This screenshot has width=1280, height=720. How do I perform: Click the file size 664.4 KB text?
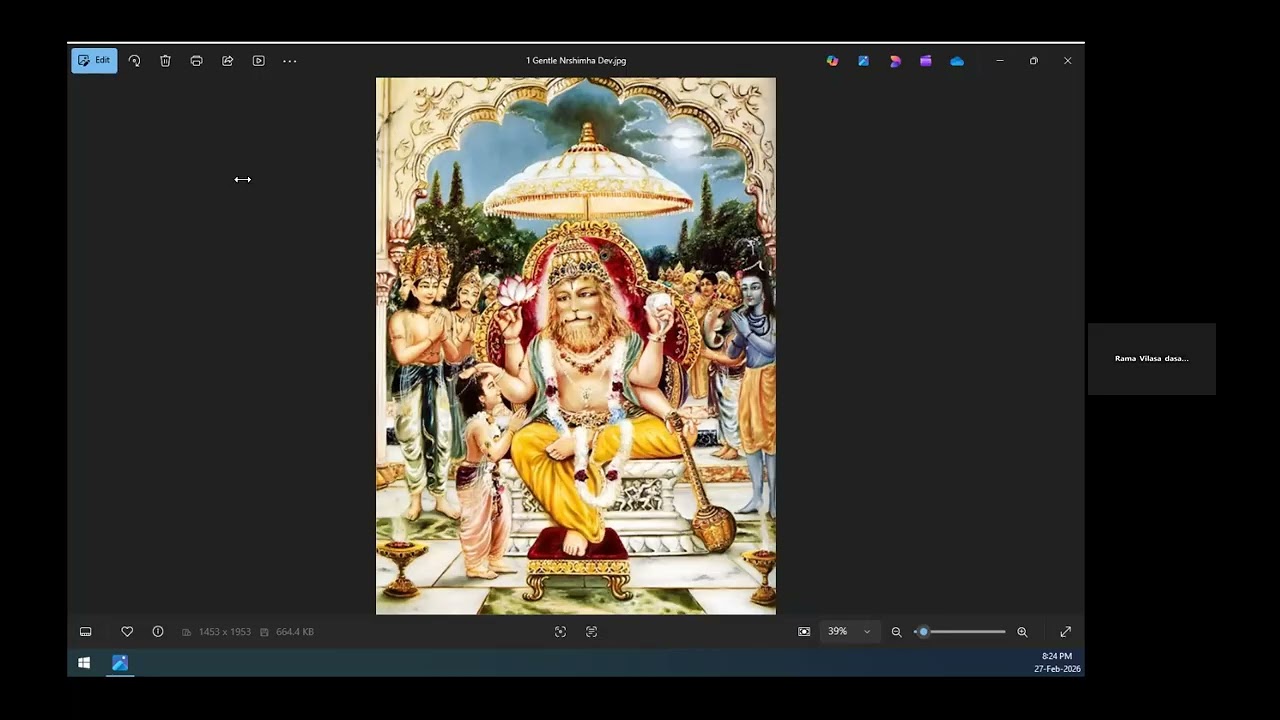(x=295, y=632)
